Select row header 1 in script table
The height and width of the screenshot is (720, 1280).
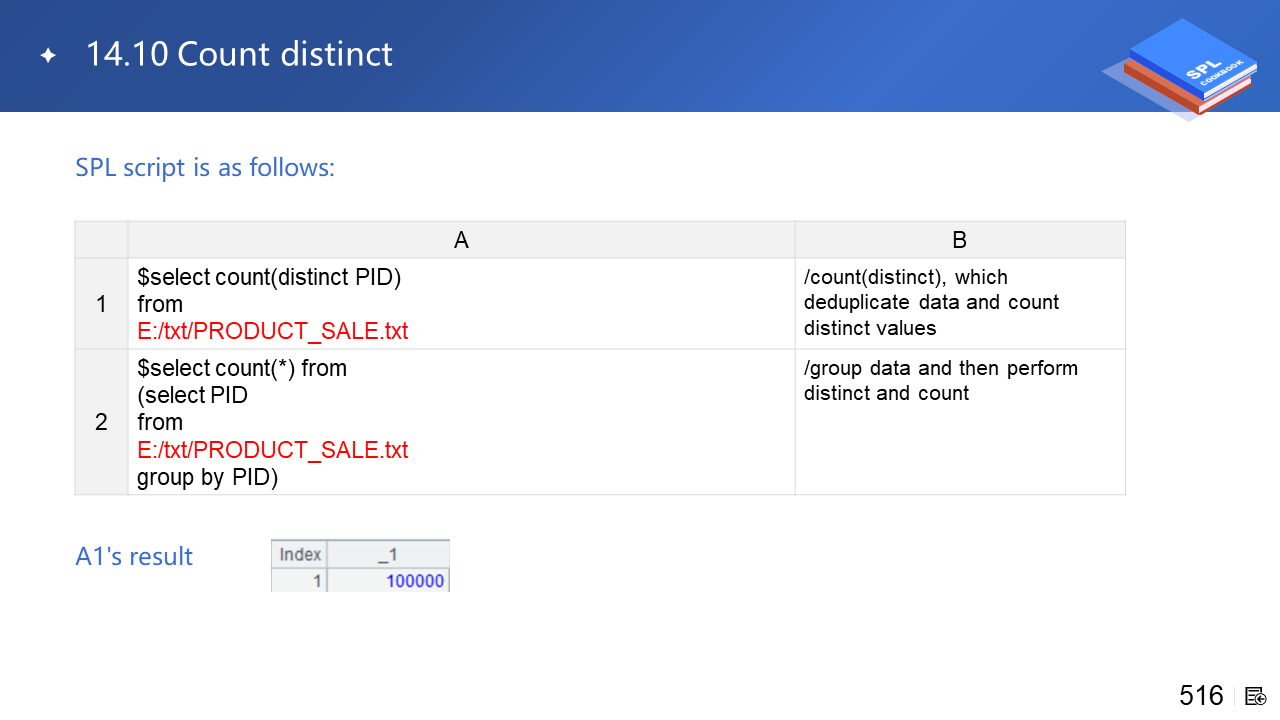pyautogui.click(x=101, y=304)
